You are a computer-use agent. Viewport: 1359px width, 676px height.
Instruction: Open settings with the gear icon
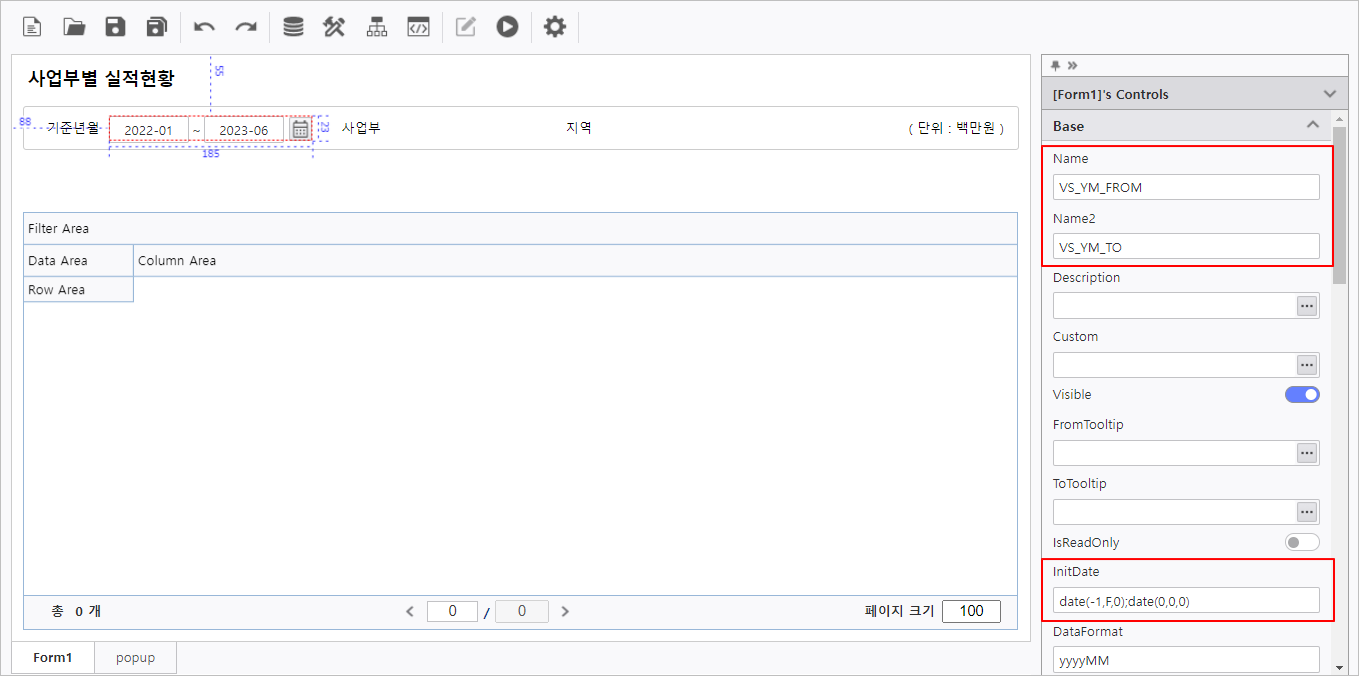[554, 27]
